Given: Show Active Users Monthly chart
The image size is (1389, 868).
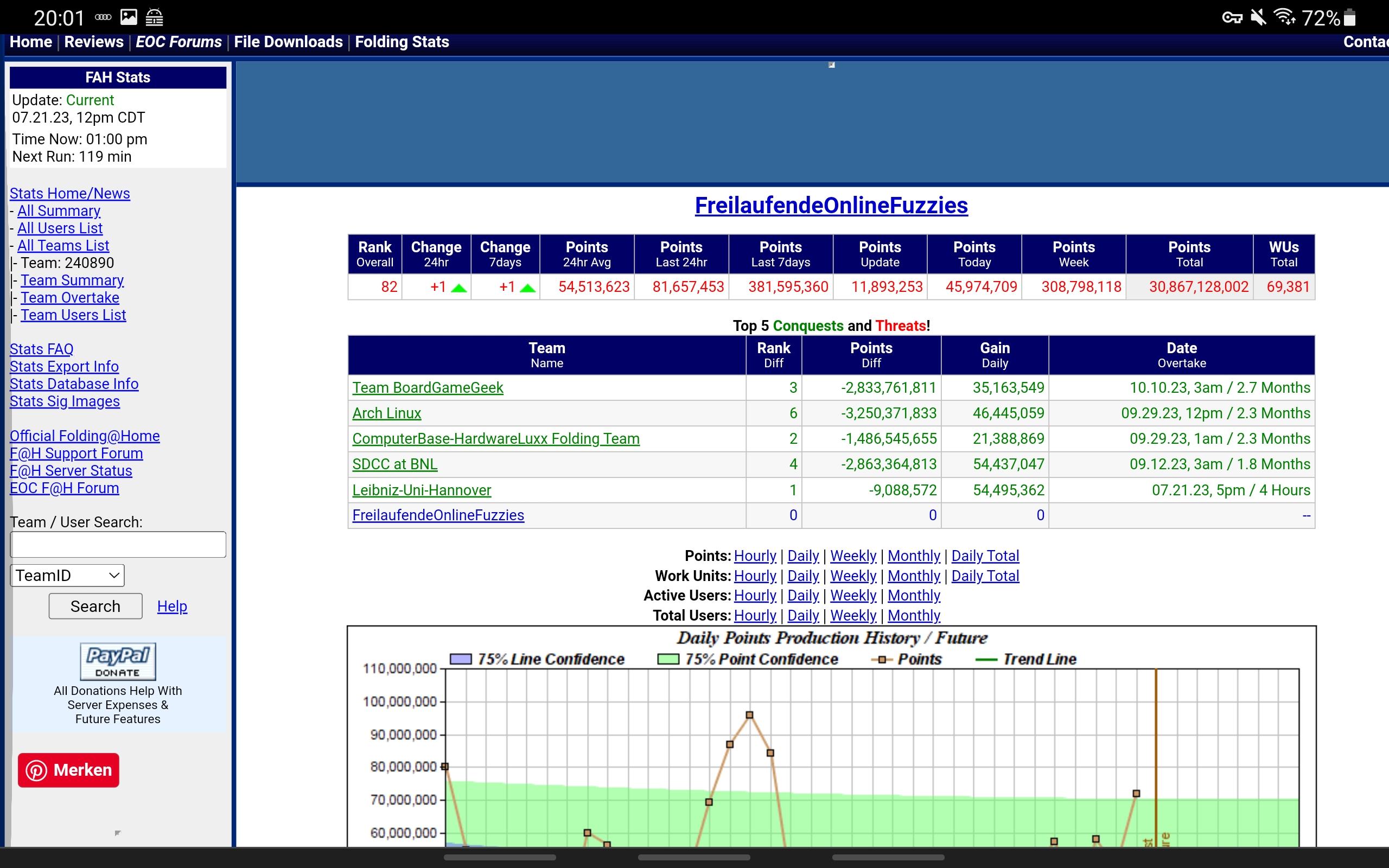Looking at the screenshot, I should coord(914,595).
